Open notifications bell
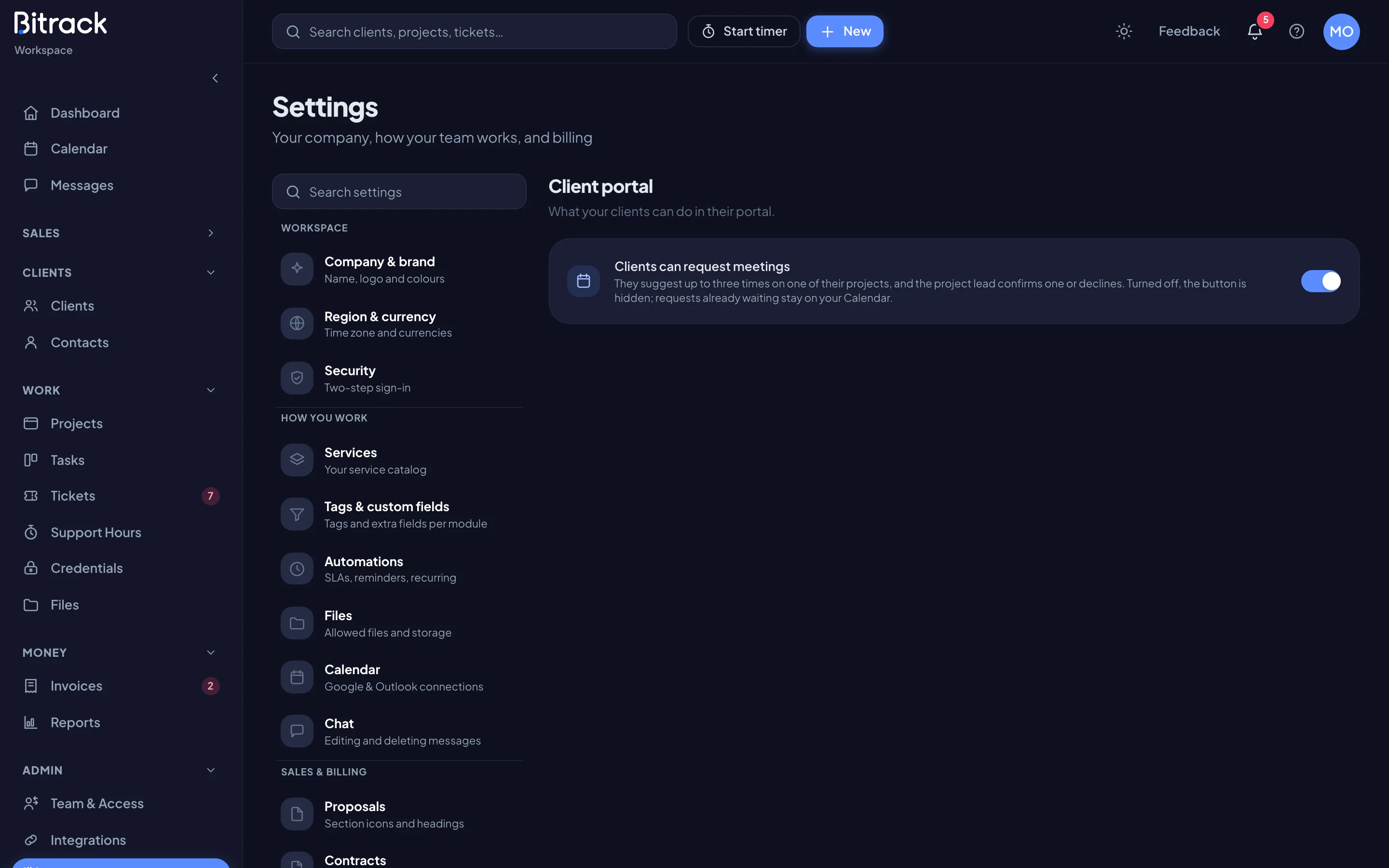Viewport: 1389px width, 868px height. (x=1255, y=31)
